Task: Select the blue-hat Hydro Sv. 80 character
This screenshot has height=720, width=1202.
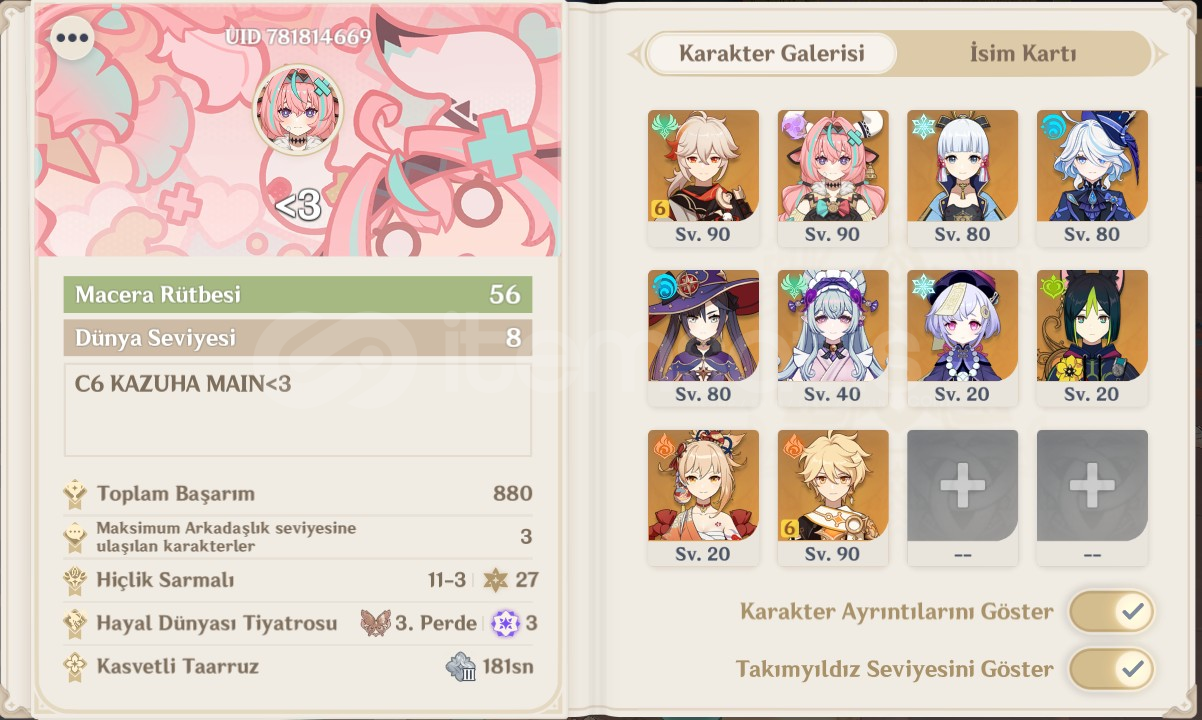Action: pyautogui.click(x=1092, y=178)
